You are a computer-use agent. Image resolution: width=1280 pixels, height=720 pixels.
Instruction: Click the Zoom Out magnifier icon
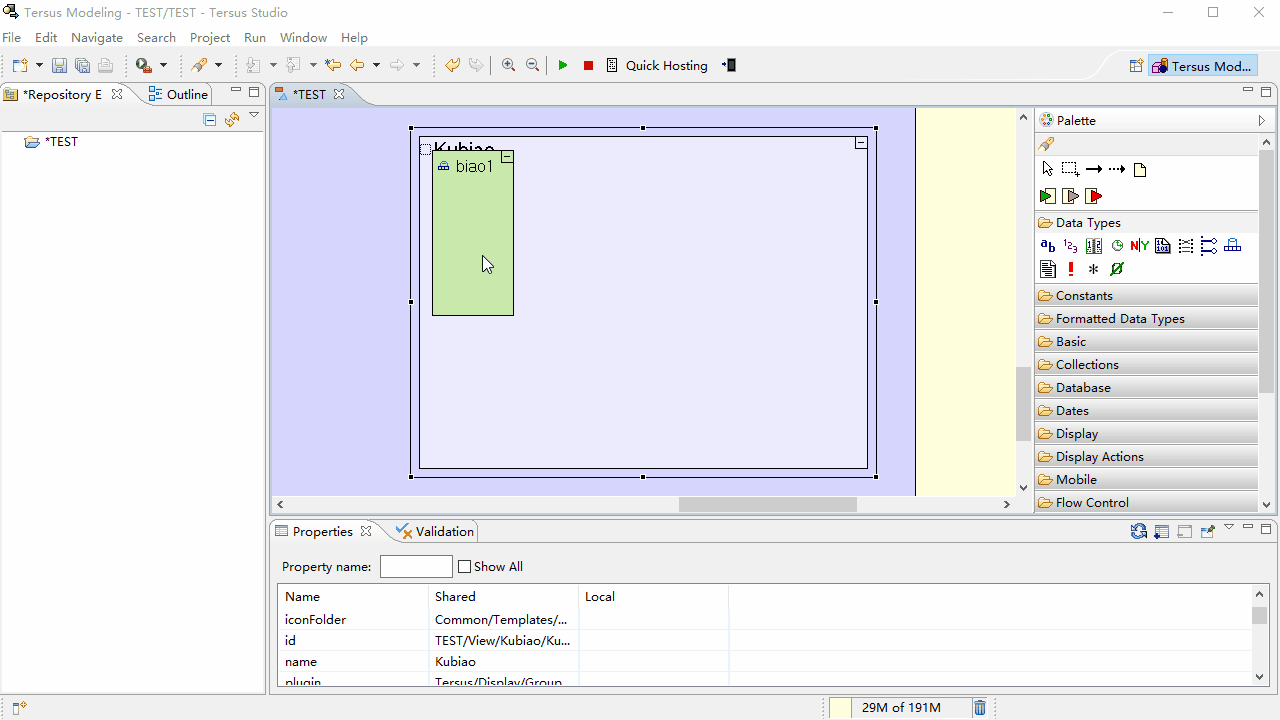click(533, 65)
